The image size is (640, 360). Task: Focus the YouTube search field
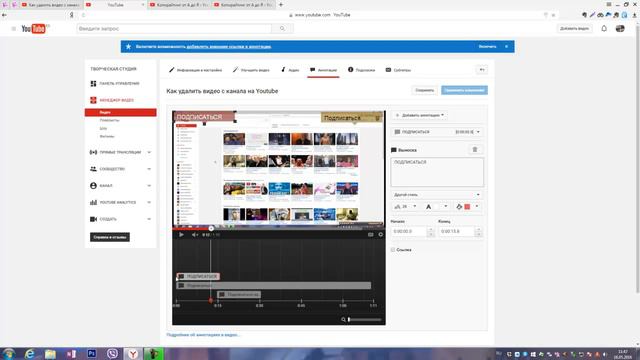(x=174, y=29)
